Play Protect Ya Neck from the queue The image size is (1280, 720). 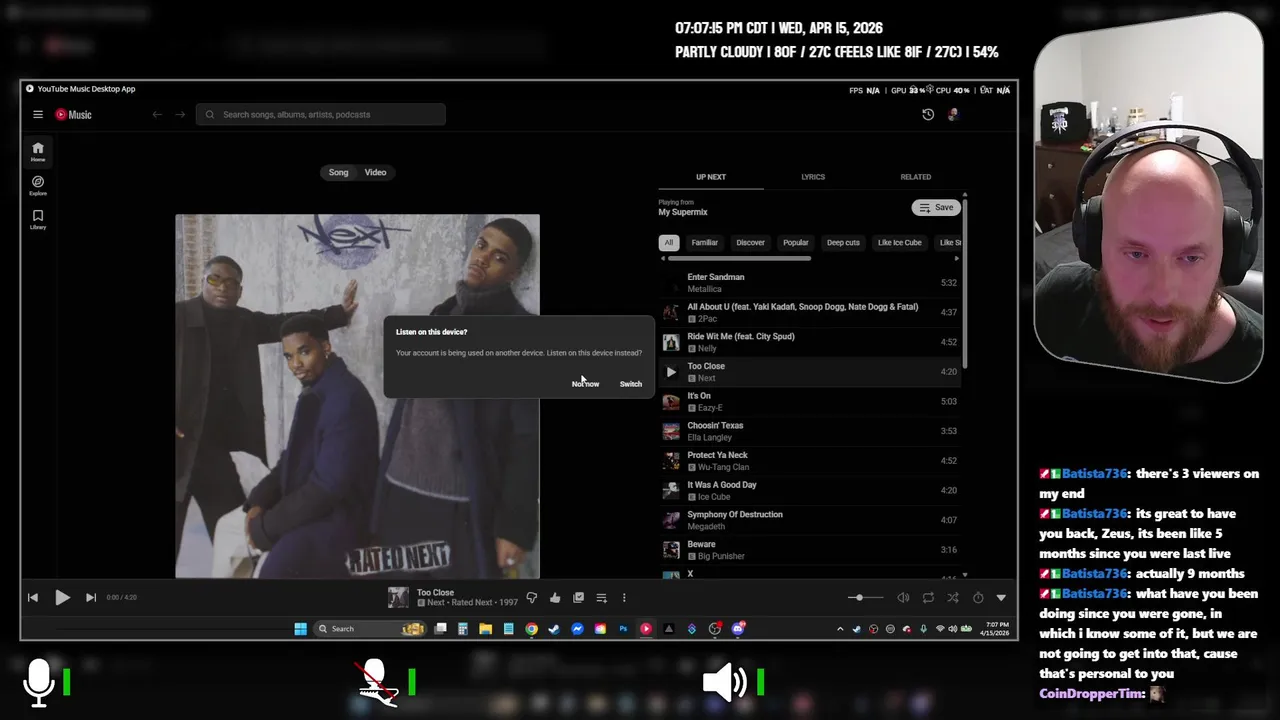[x=808, y=461]
